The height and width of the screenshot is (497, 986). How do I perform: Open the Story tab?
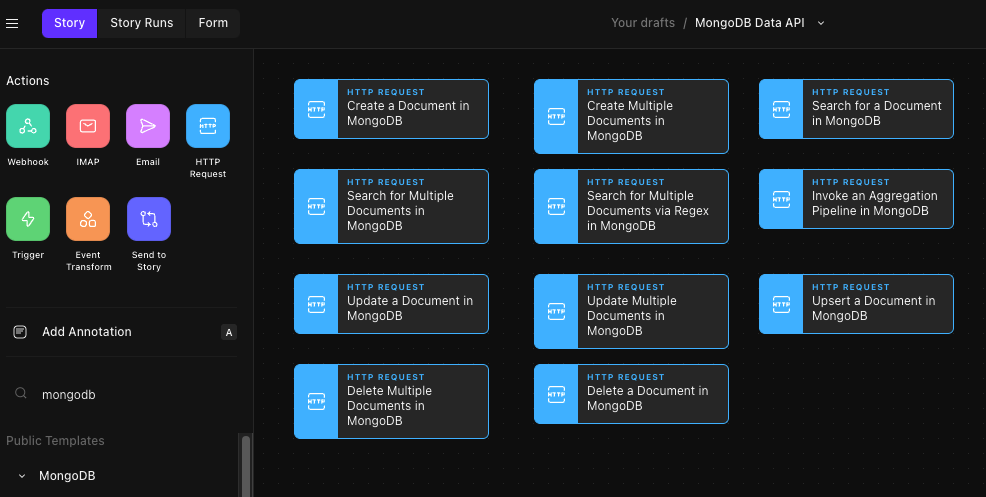click(x=69, y=23)
